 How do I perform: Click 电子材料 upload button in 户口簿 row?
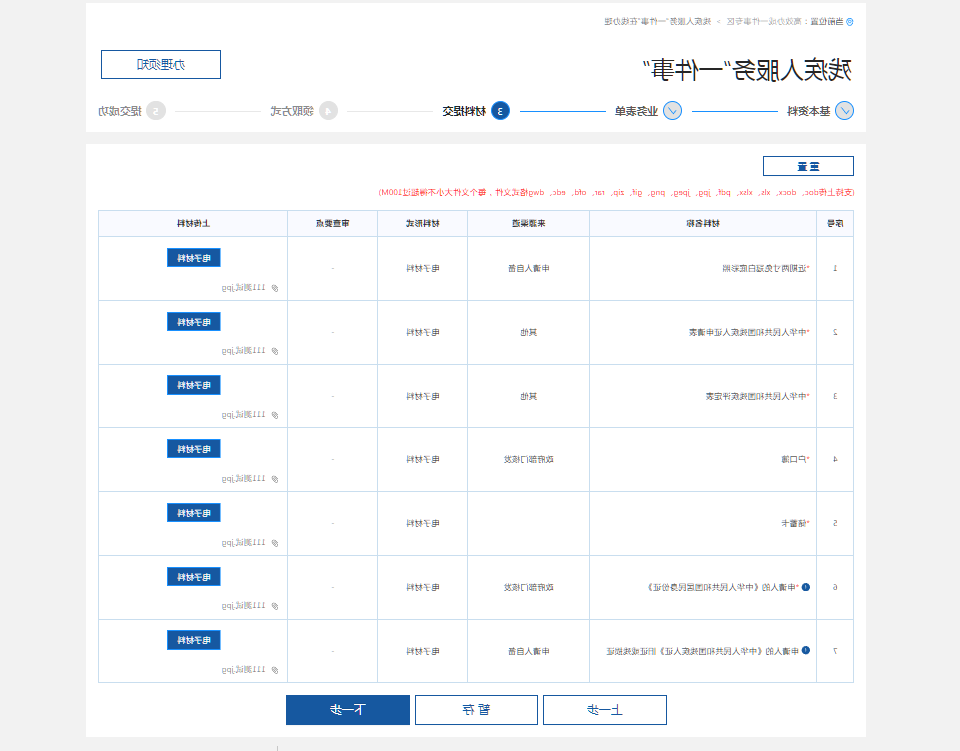pos(193,449)
